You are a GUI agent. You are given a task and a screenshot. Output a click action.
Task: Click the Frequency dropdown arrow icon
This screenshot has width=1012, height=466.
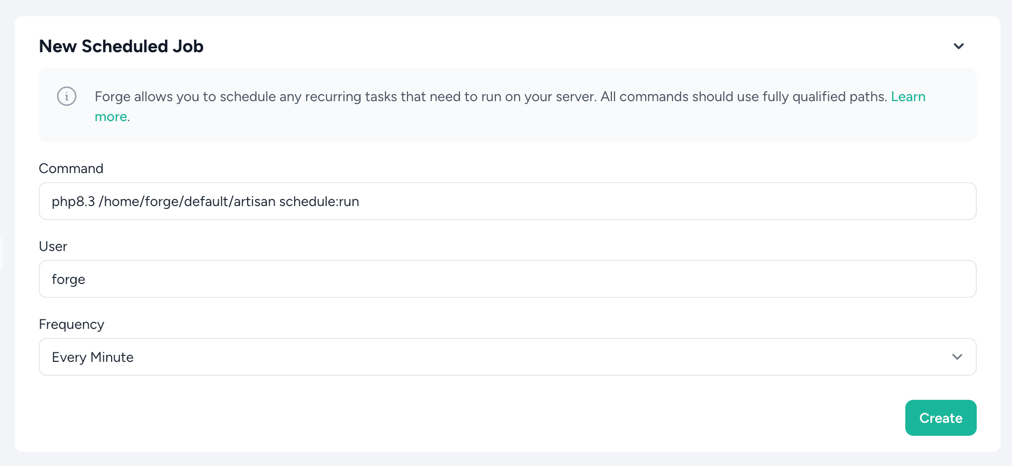pos(956,357)
